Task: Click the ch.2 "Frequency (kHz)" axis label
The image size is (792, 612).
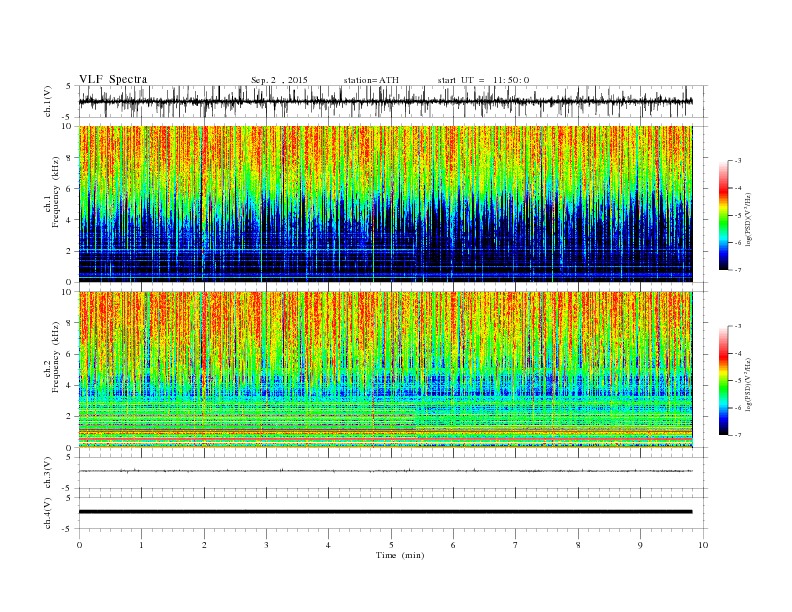Action: click(x=55, y=358)
